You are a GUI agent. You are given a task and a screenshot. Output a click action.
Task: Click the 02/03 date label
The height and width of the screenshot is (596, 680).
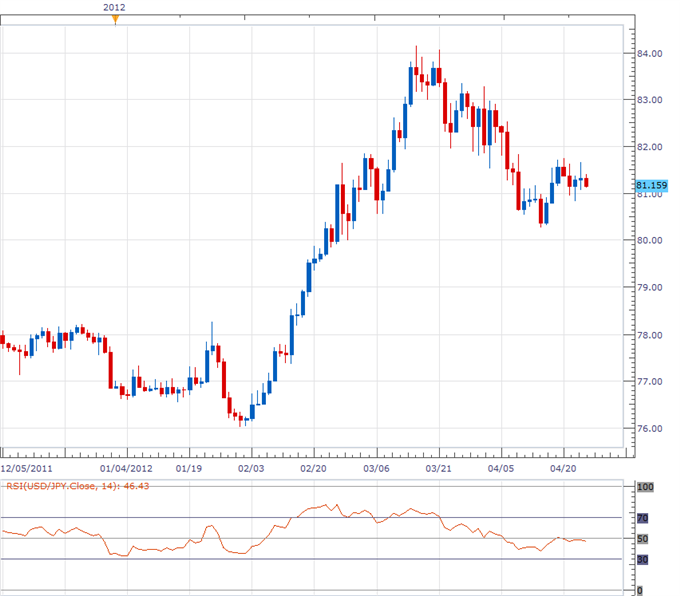[251, 468]
